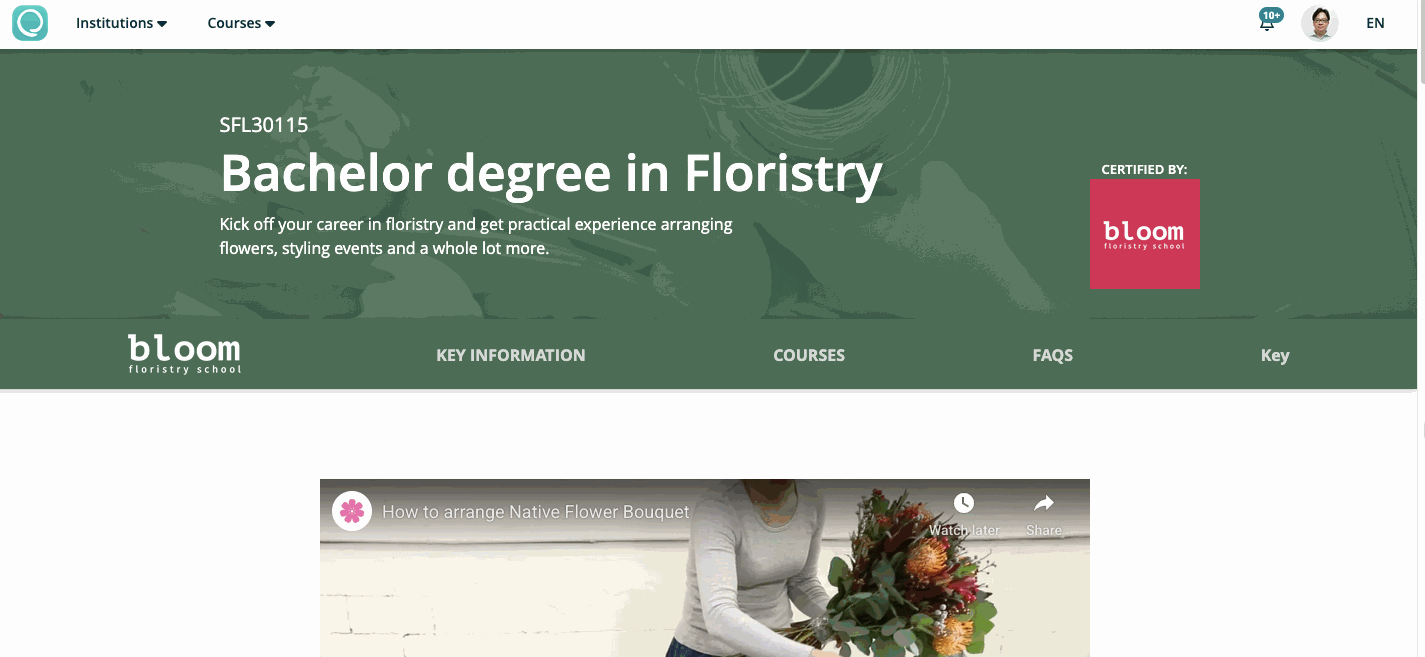Screen dimensions: 1425x657
Task: Select the Key tab
Action: (x=1275, y=355)
